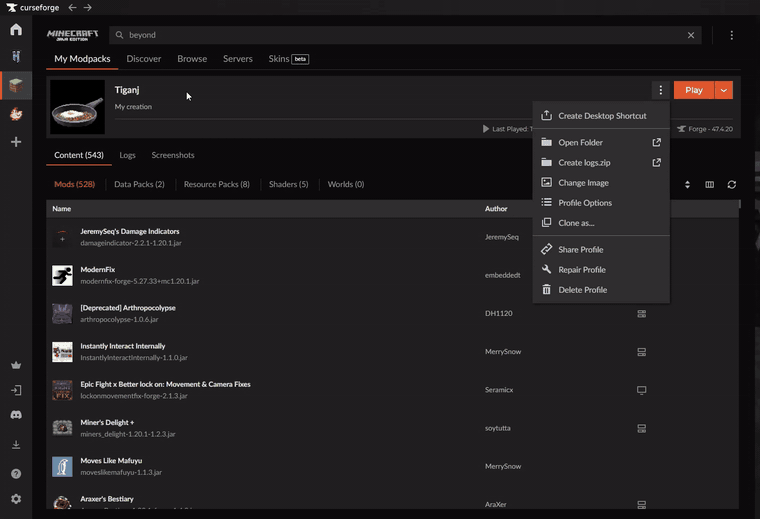Open the Browse tab
This screenshot has width=760, height=519.
(192, 59)
